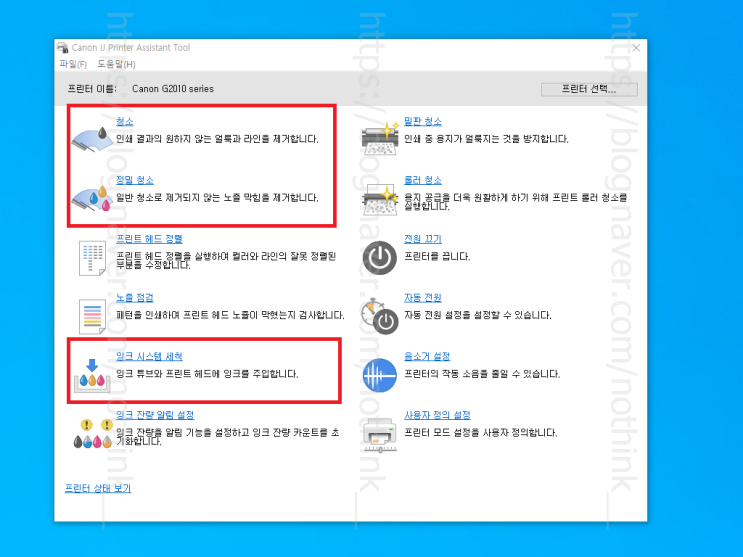Click the description text under 사용자 정의 설정
This screenshot has width=743, height=557.
coord(480,433)
